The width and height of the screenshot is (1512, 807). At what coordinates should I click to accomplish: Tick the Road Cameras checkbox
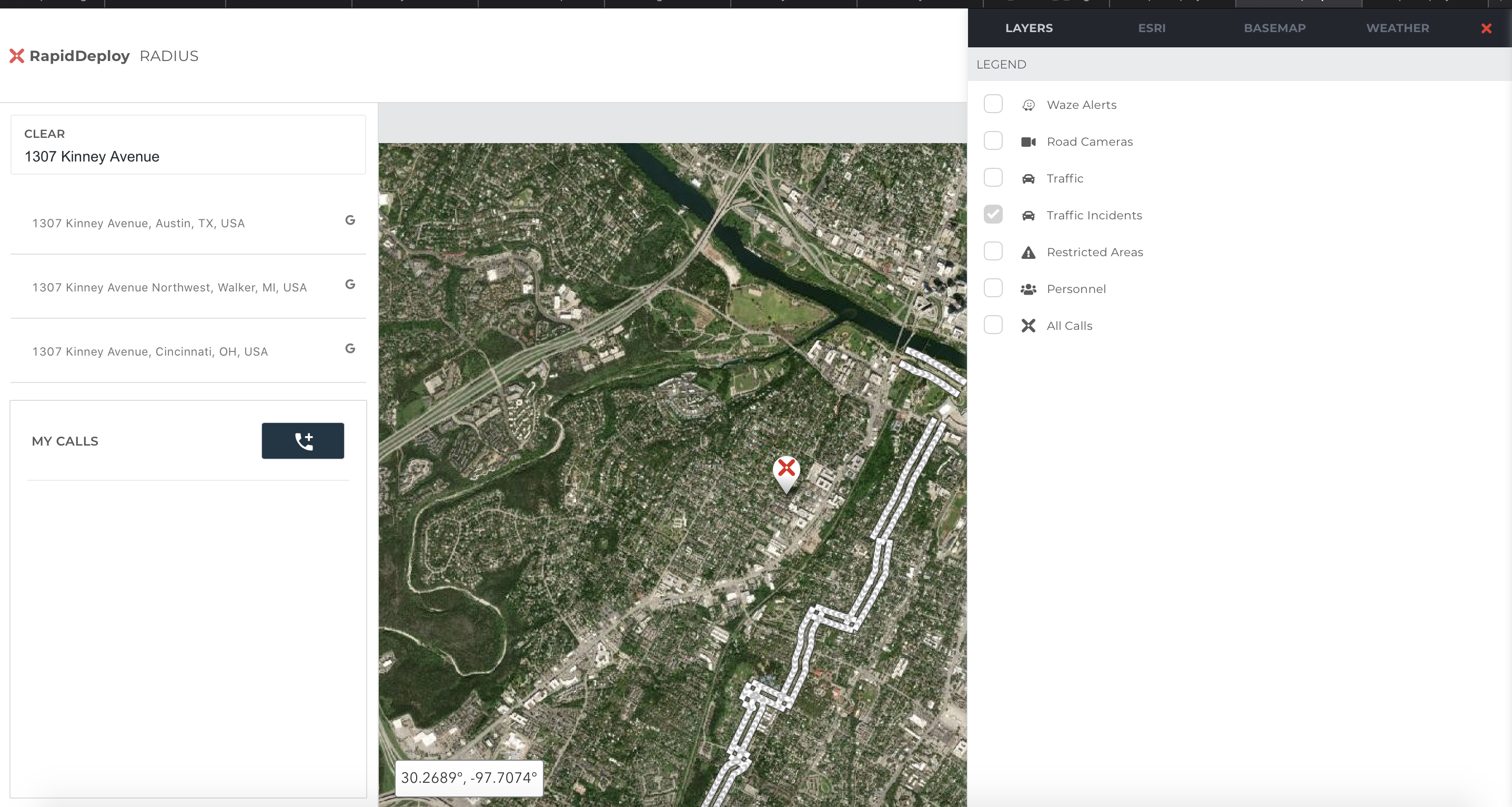coord(993,141)
